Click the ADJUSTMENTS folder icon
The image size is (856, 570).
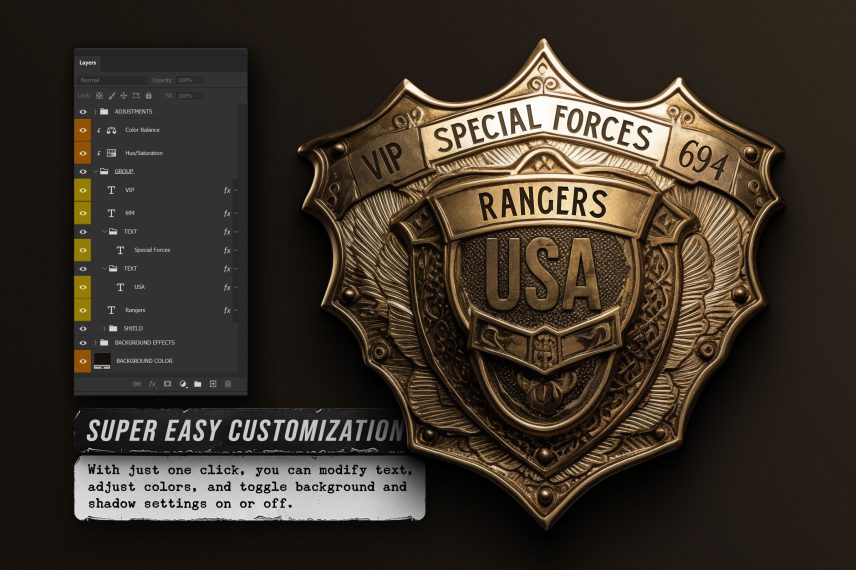point(104,111)
